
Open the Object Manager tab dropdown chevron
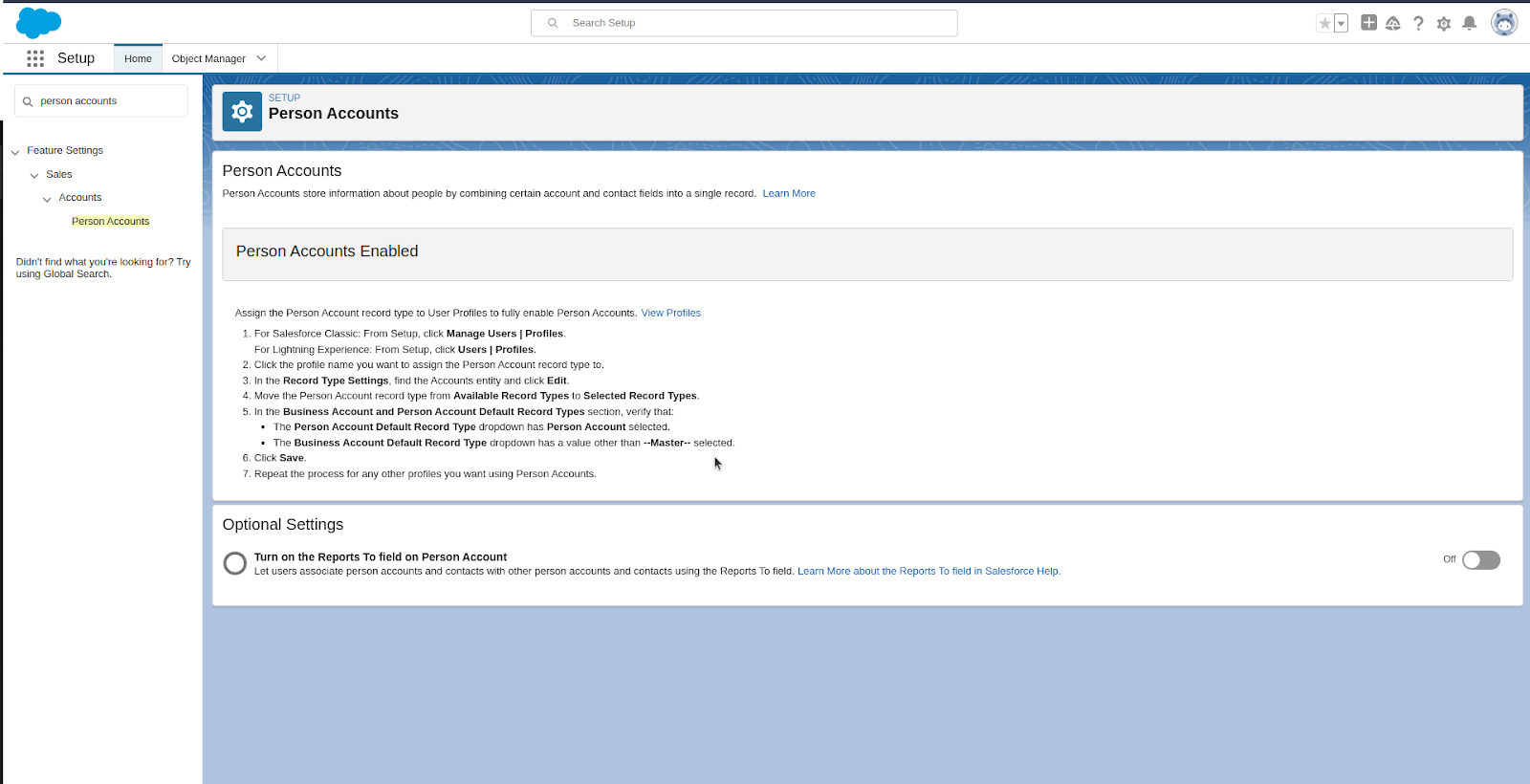pyautogui.click(x=261, y=58)
